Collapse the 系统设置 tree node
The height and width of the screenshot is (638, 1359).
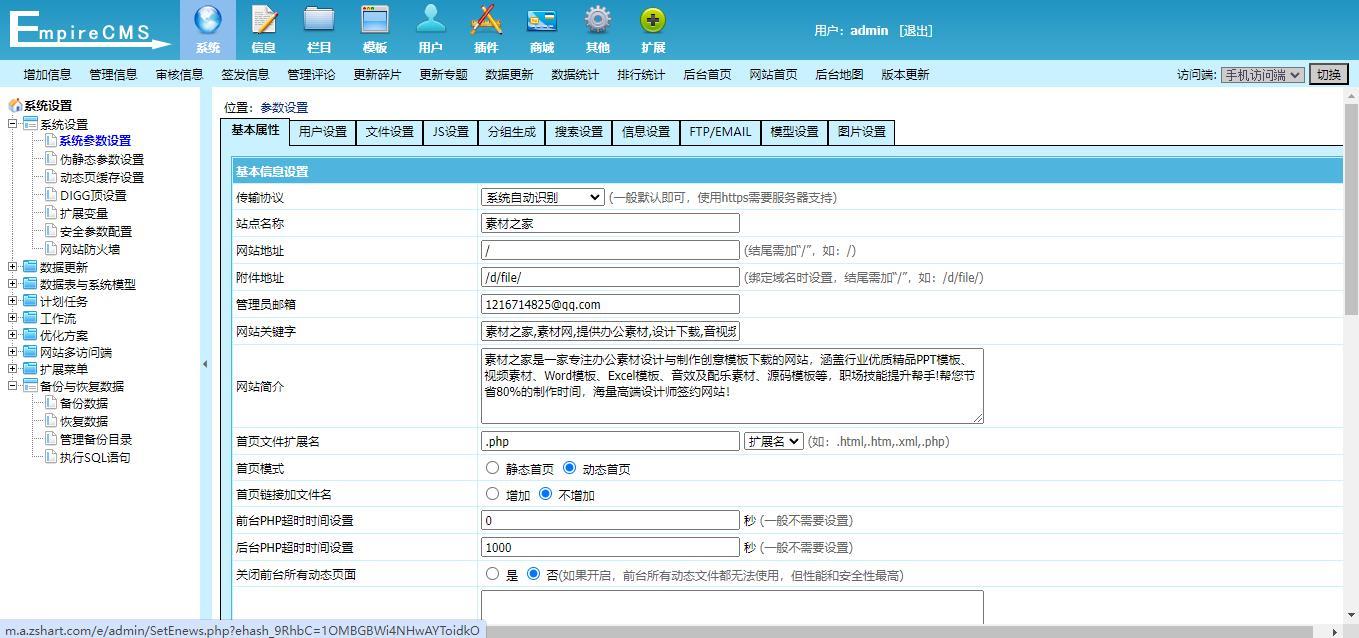coord(13,124)
